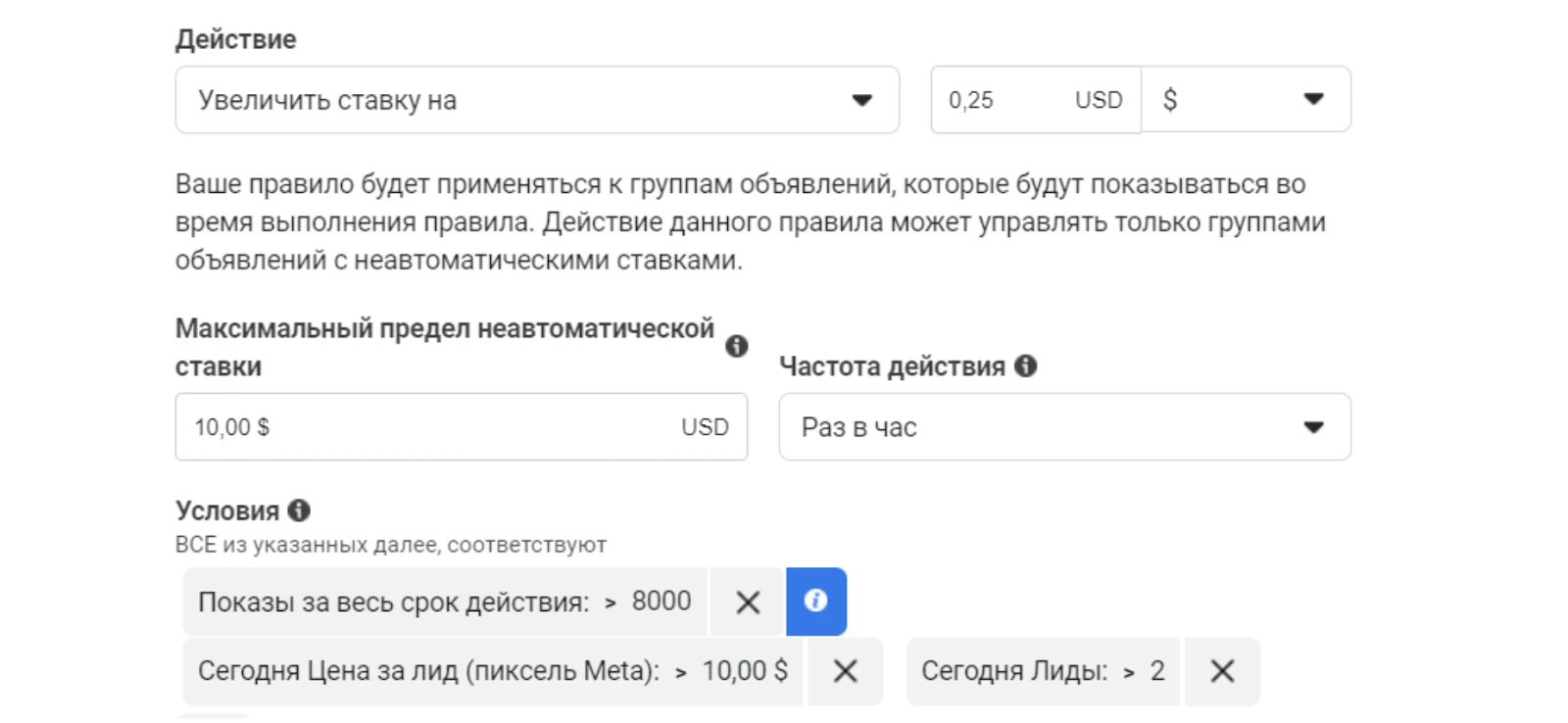
Task: Show info icon beside Частота действия
Action: point(1026,365)
